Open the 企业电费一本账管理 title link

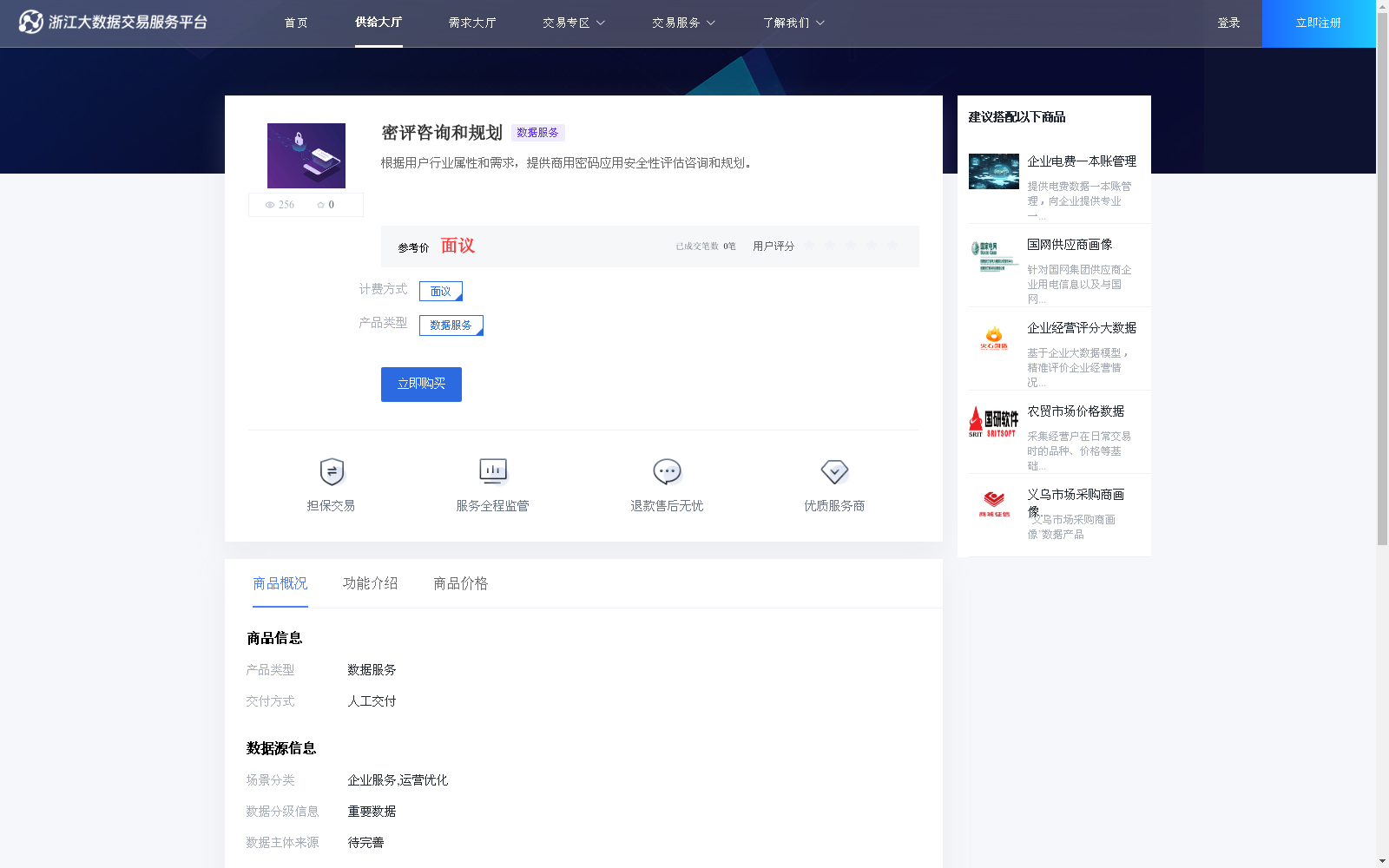(x=1082, y=161)
